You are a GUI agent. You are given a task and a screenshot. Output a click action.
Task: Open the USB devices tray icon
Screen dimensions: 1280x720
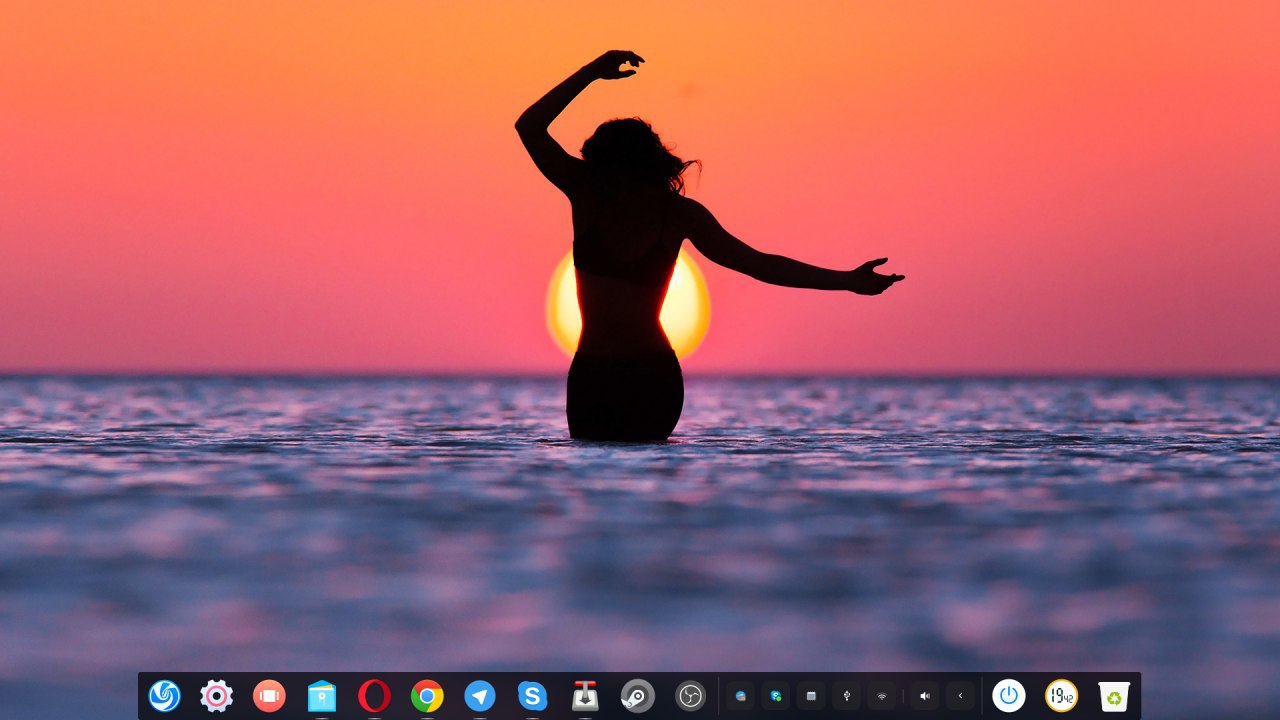point(846,696)
